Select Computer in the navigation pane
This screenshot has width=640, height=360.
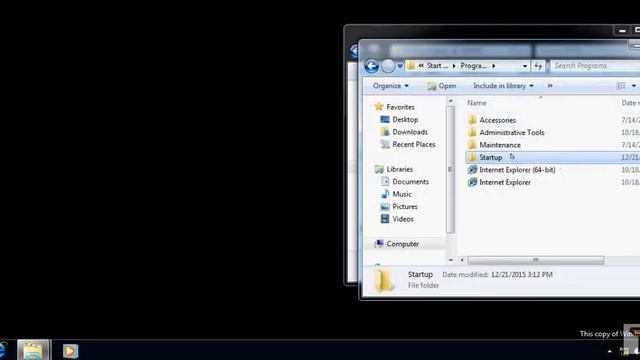tap(402, 244)
